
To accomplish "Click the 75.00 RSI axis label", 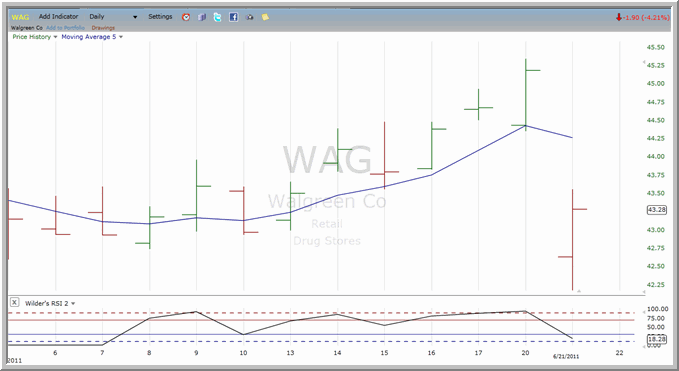I will pyautogui.click(x=656, y=319).
